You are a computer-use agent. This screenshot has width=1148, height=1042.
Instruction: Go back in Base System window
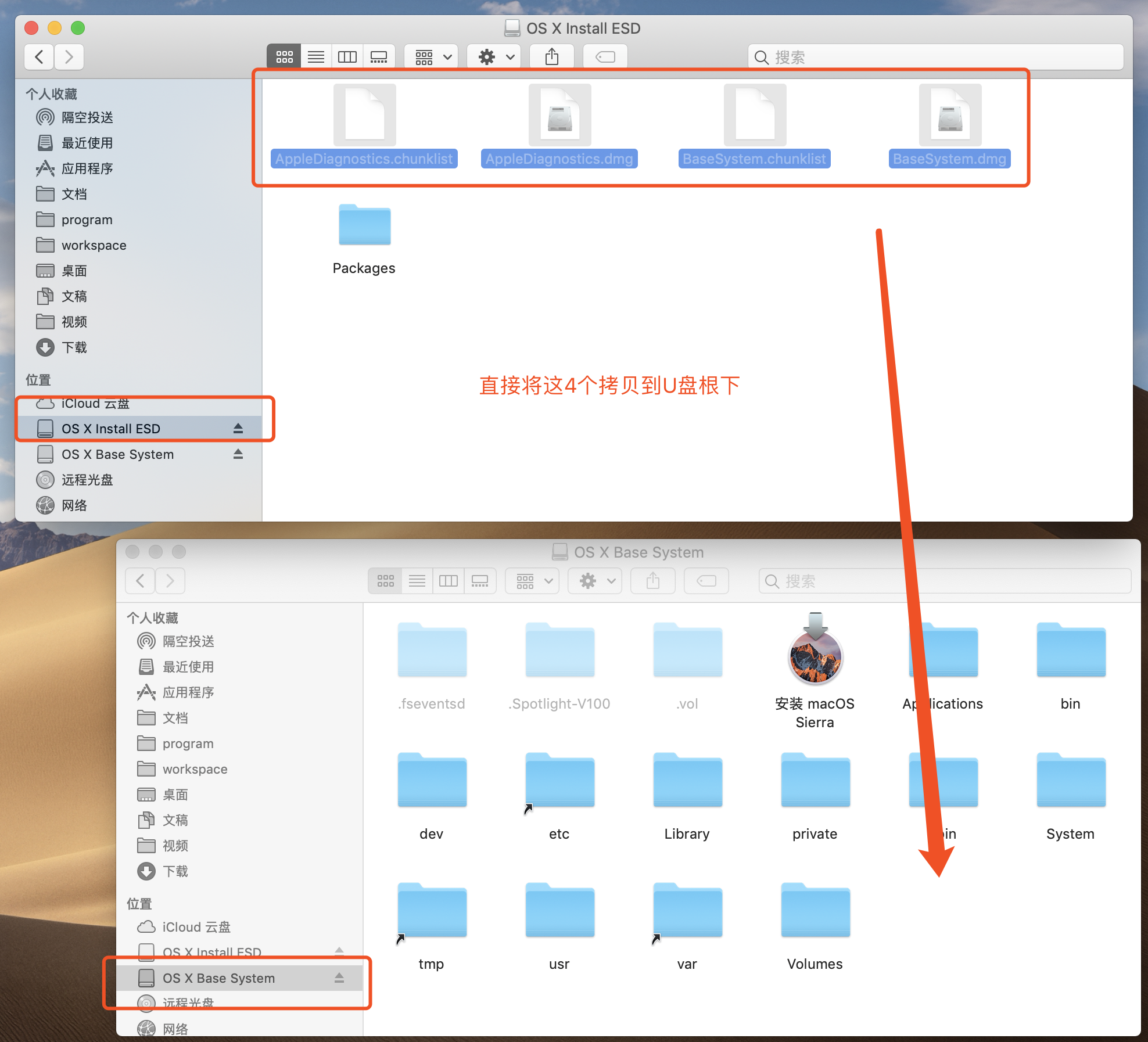[140, 581]
